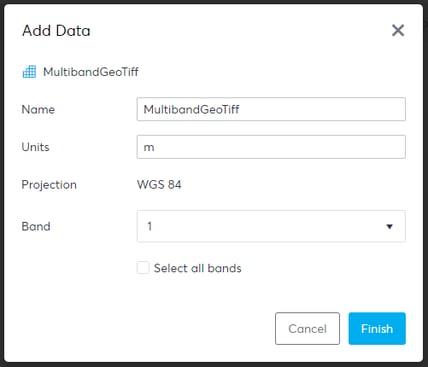Screen dimensions: 428x367
Task: Click the Select all bands label text
Action: 198,268
